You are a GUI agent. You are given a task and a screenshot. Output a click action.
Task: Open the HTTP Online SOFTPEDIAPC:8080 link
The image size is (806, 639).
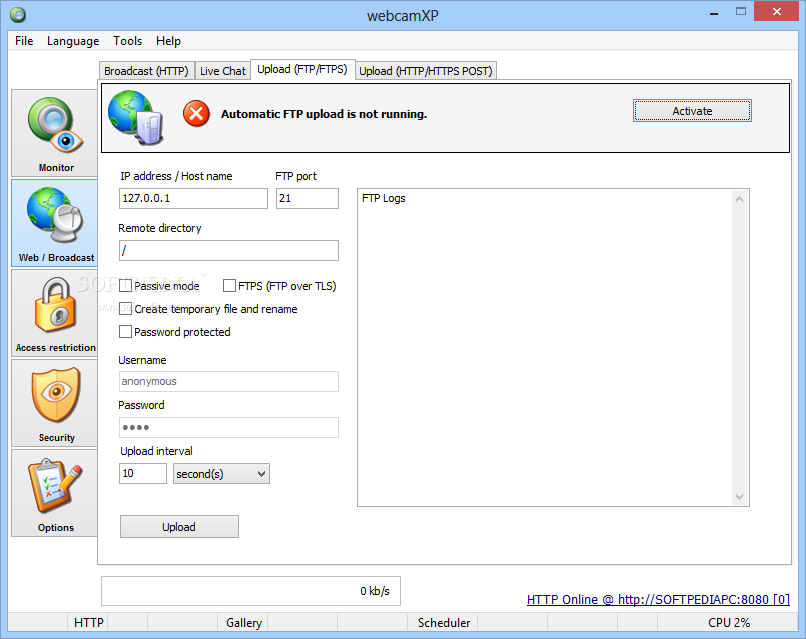tap(658, 599)
